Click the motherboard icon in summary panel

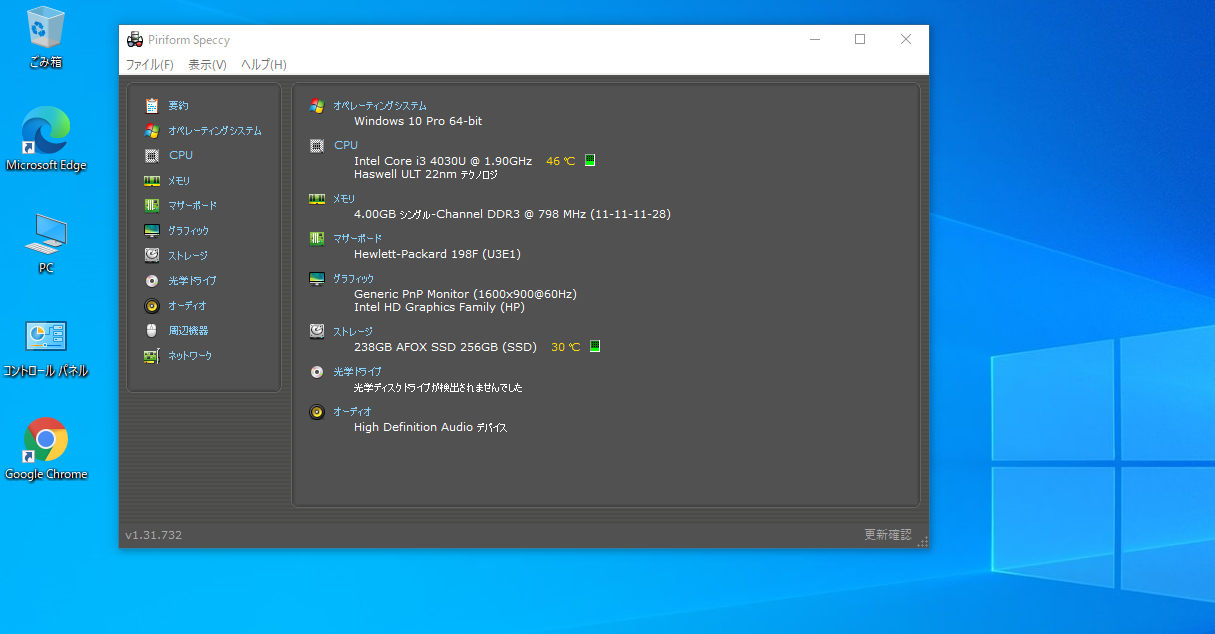pyautogui.click(x=317, y=238)
